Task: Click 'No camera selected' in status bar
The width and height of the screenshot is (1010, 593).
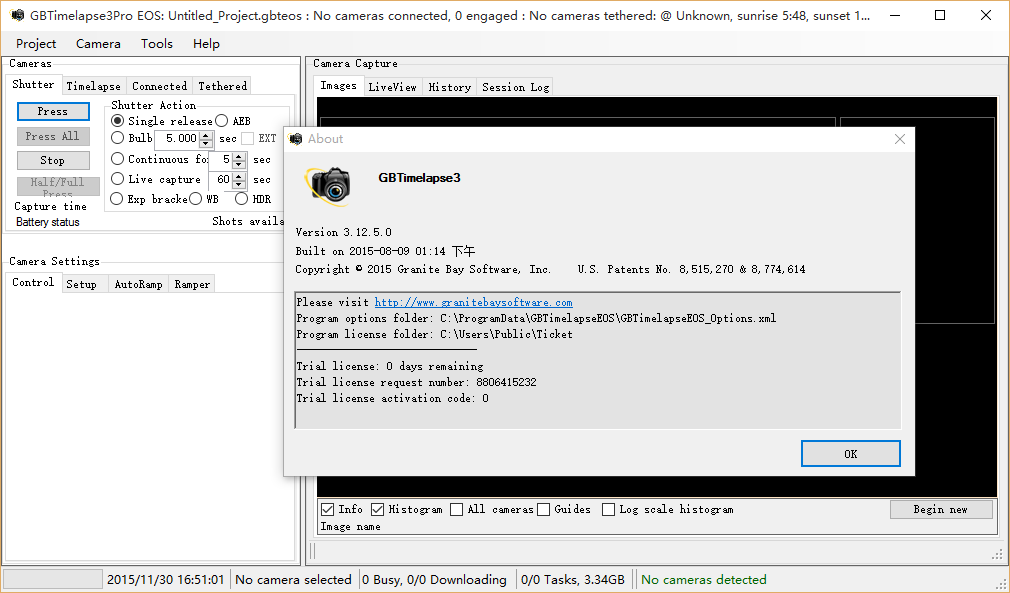Action: point(293,579)
